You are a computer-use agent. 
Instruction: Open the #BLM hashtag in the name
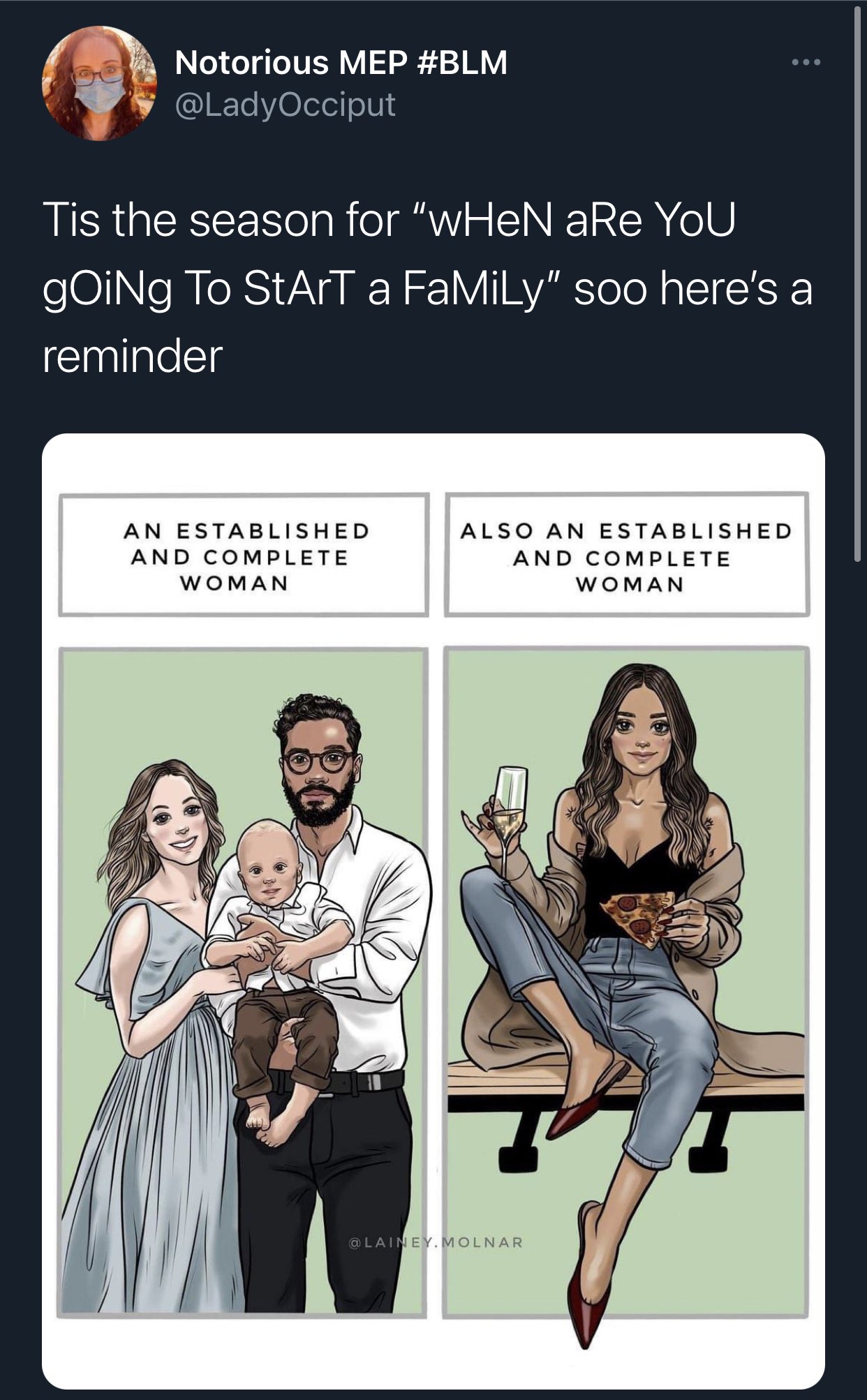point(462,62)
